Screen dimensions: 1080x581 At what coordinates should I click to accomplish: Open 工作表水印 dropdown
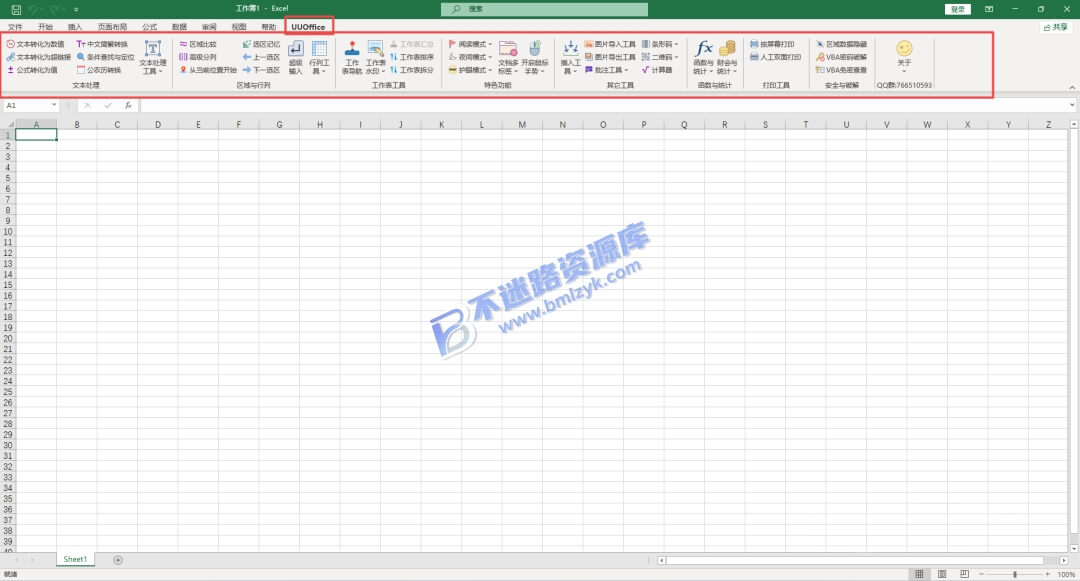click(x=375, y=57)
